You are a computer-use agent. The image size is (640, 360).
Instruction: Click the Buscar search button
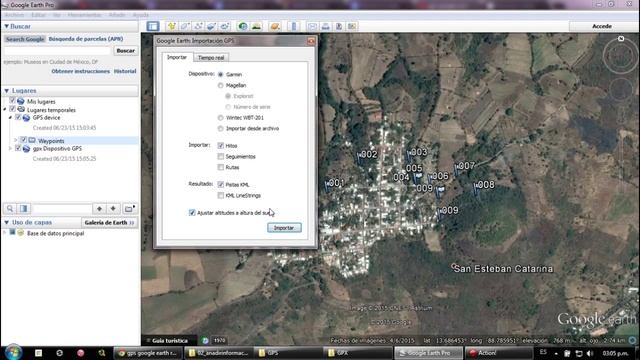click(x=125, y=51)
